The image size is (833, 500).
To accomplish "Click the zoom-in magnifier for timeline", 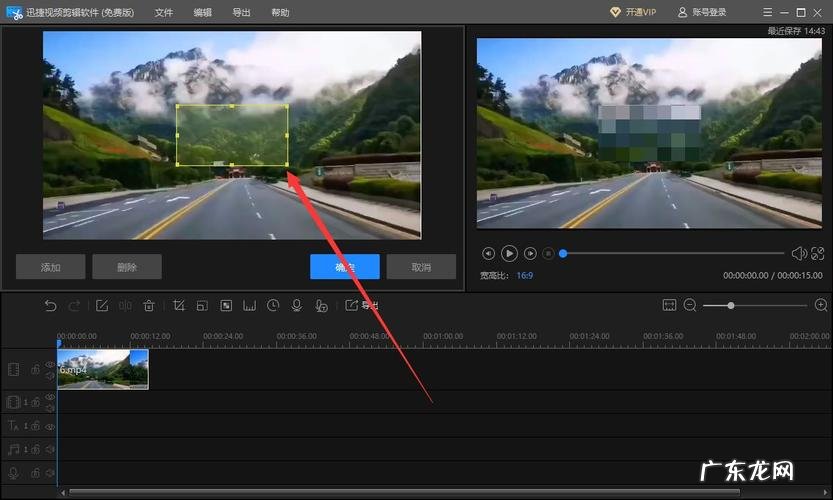I will click(821, 305).
